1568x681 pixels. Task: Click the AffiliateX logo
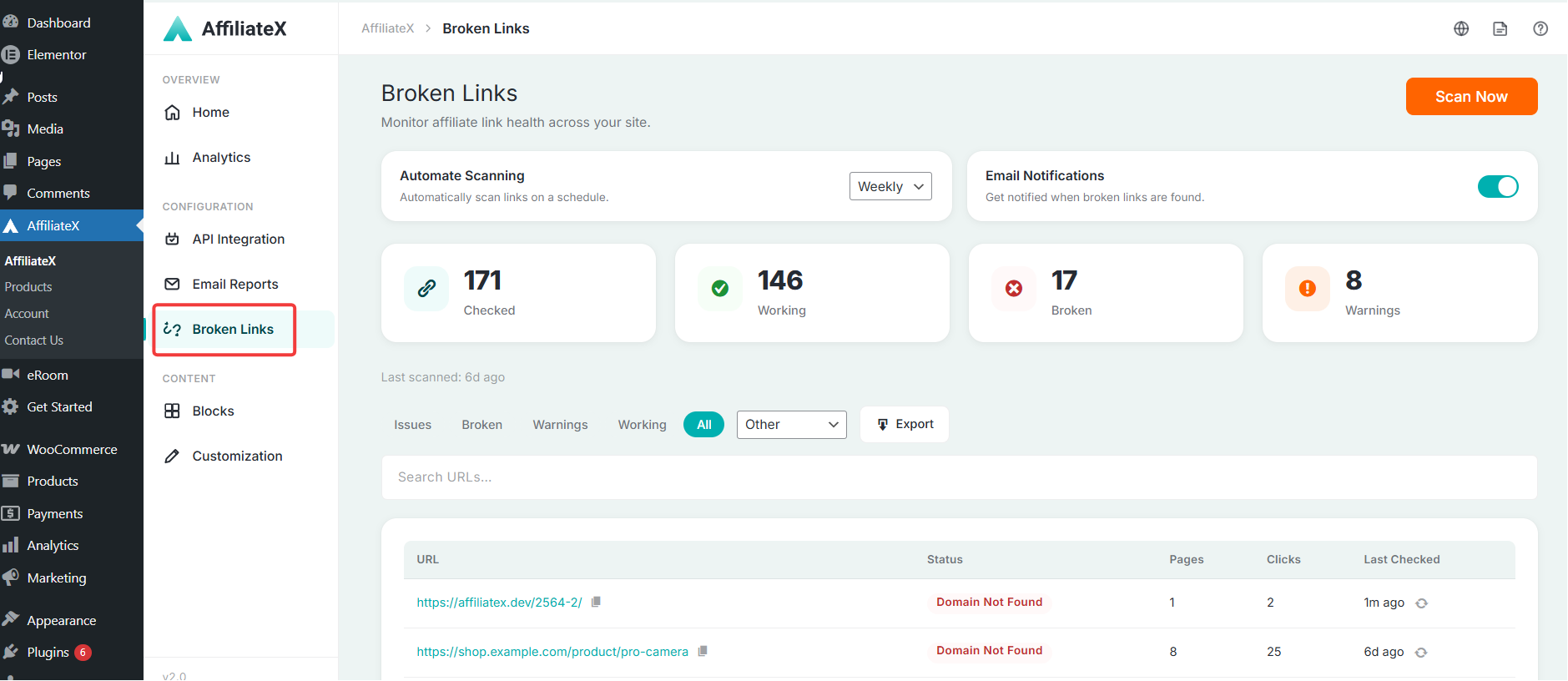tap(224, 28)
